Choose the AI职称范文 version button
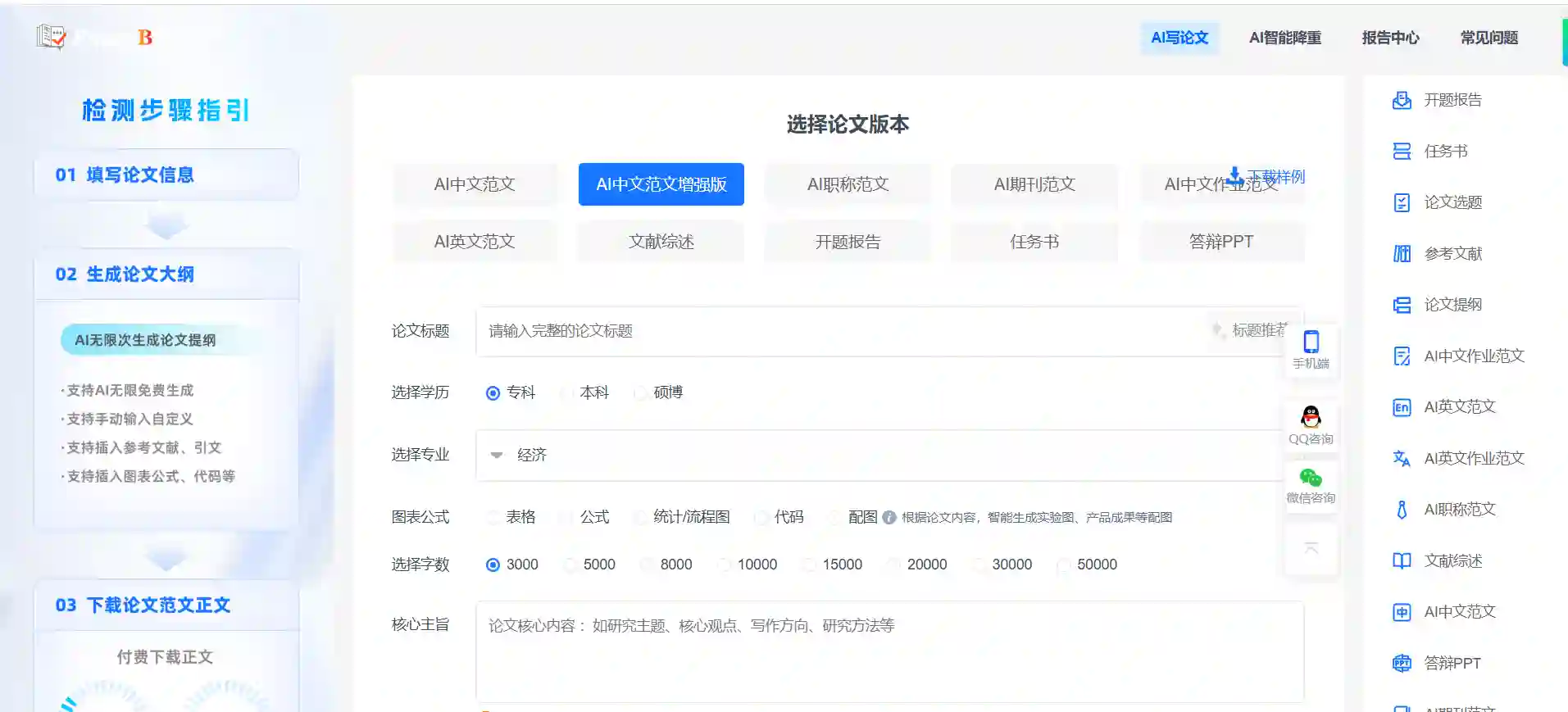Screen dimensions: 1568x712 pos(848,184)
